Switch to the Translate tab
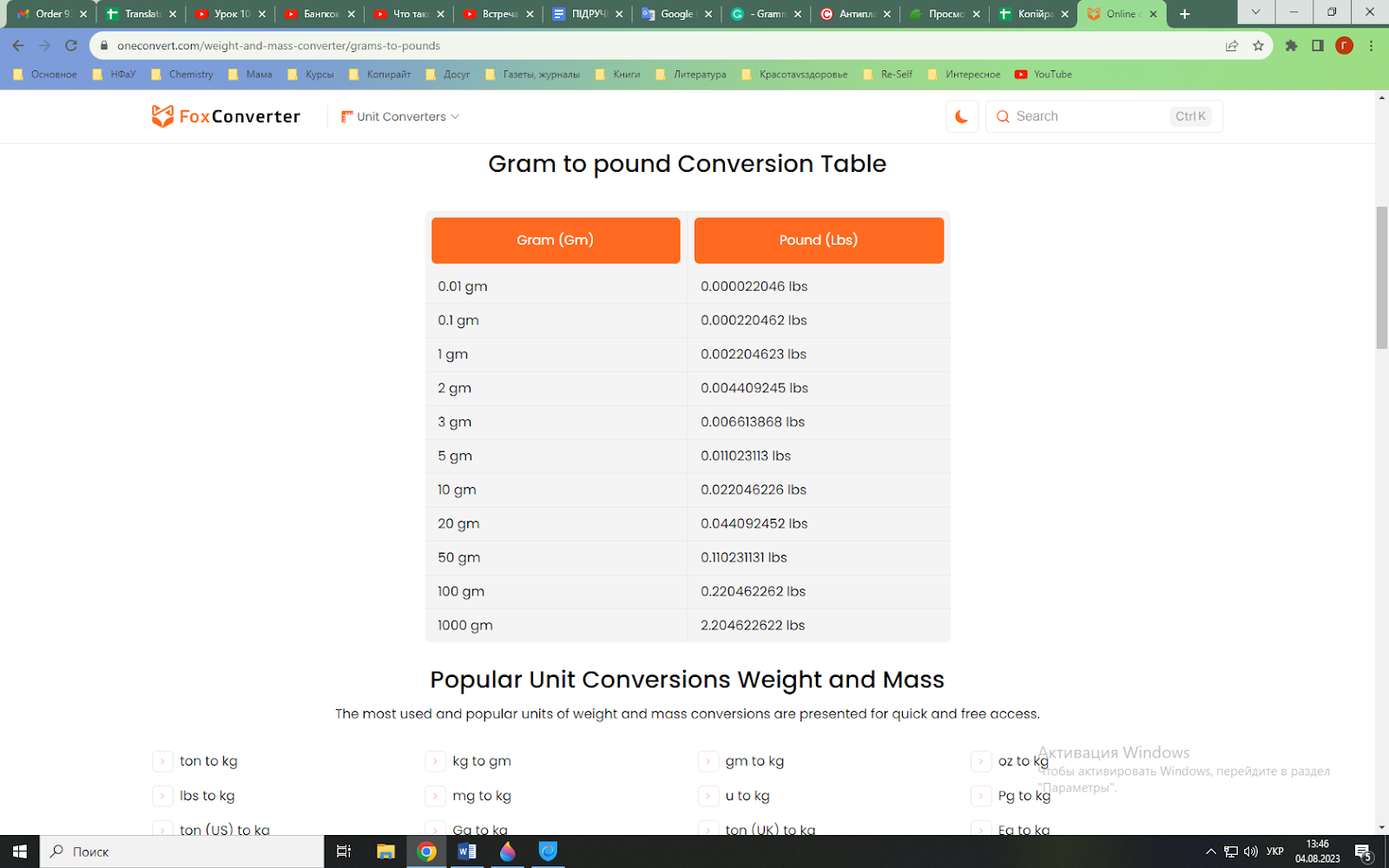1389x868 pixels. [141, 14]
